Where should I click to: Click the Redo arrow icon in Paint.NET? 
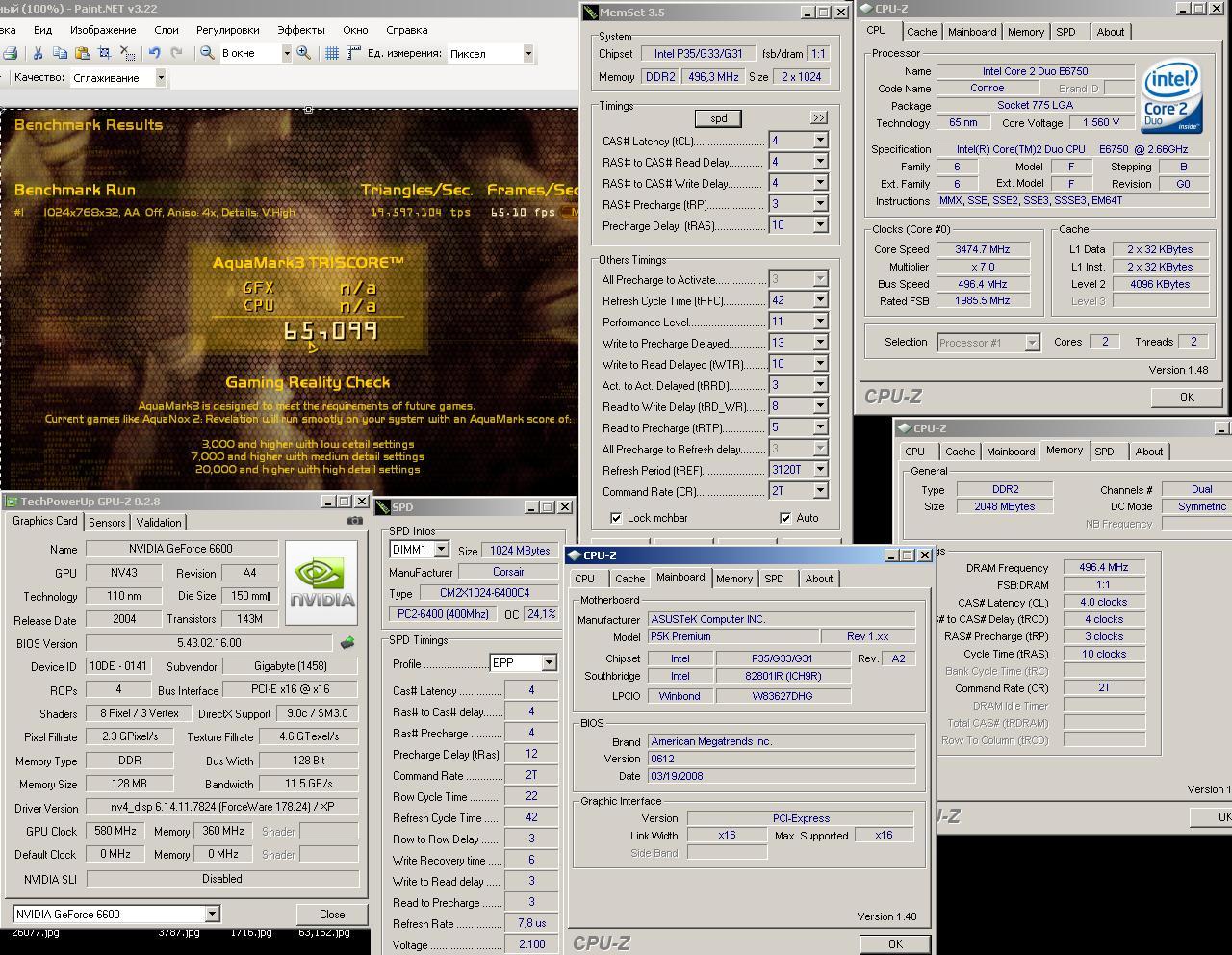point(176,54)
